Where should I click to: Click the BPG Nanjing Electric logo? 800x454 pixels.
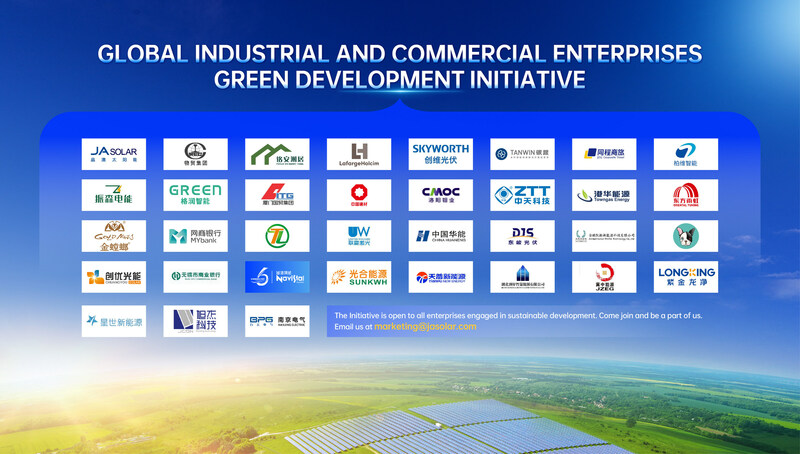click(x=277, y=321)
